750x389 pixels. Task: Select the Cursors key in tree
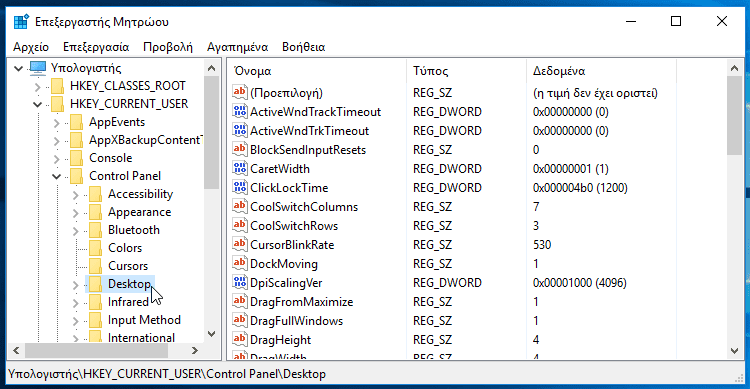(128, 266)
